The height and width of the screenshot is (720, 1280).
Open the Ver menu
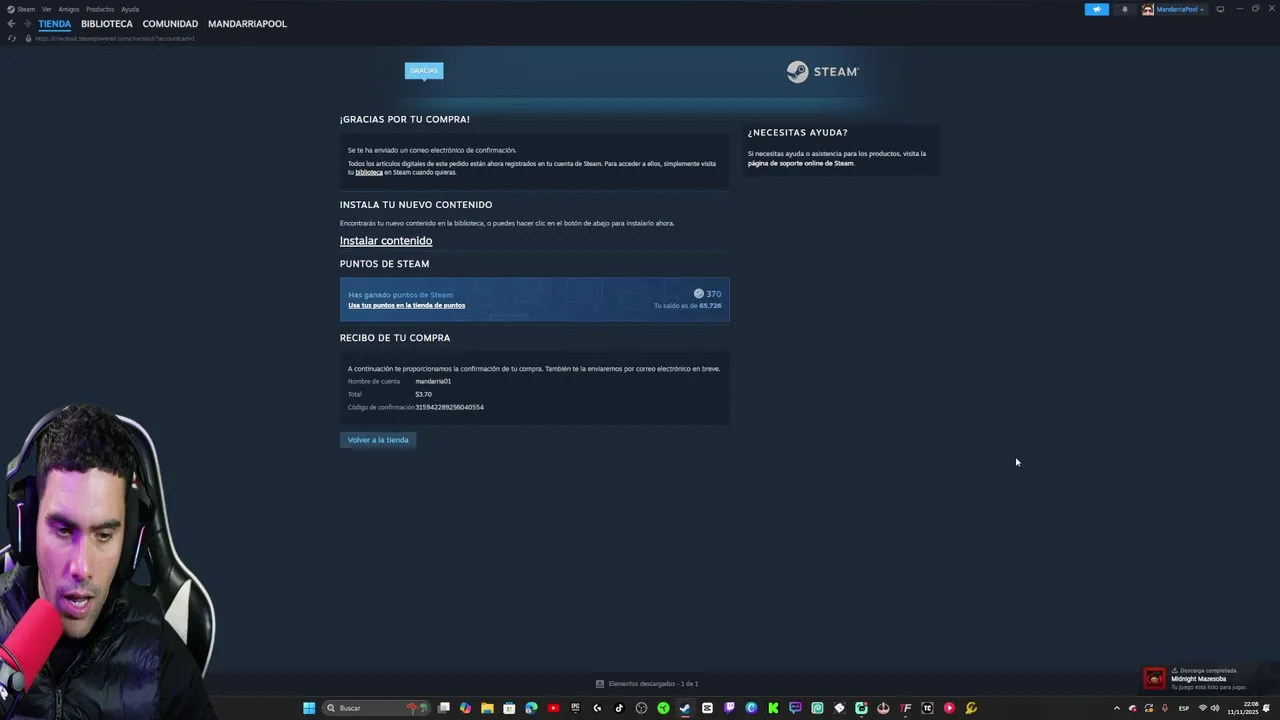click(46, 9)
